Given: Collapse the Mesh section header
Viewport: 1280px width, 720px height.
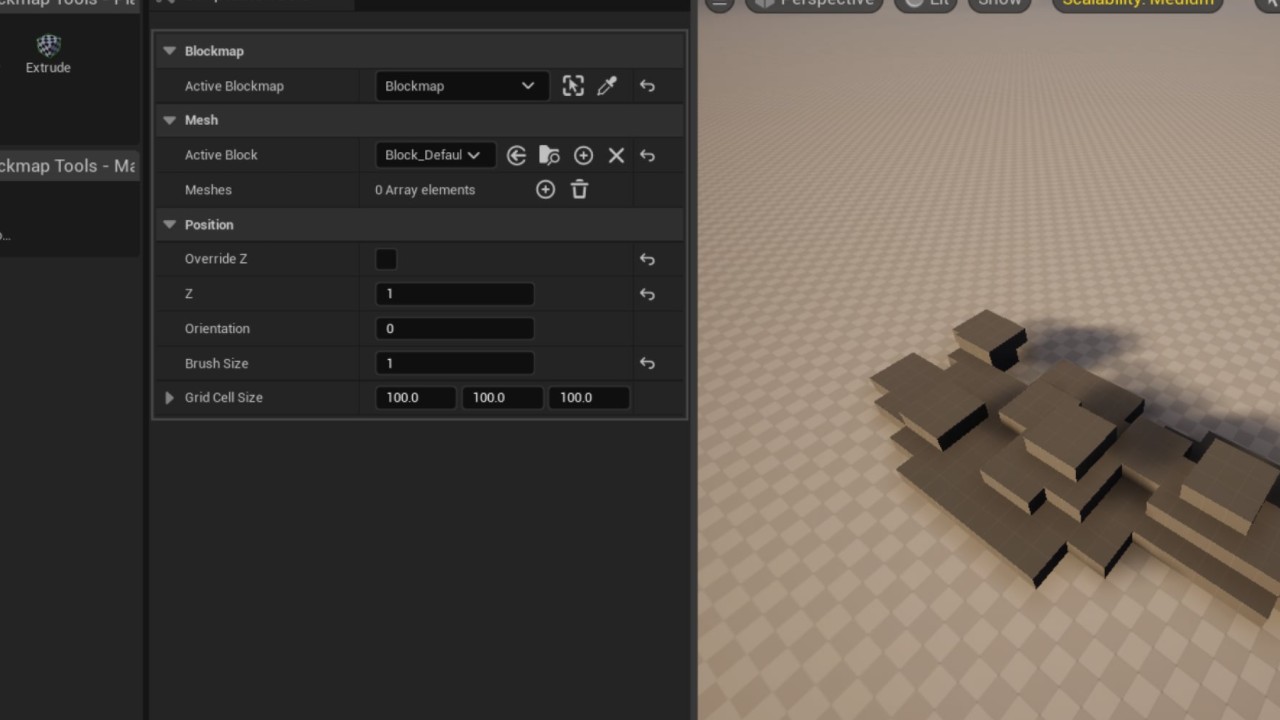Looking at the screenshot, I should coord(169,120).
